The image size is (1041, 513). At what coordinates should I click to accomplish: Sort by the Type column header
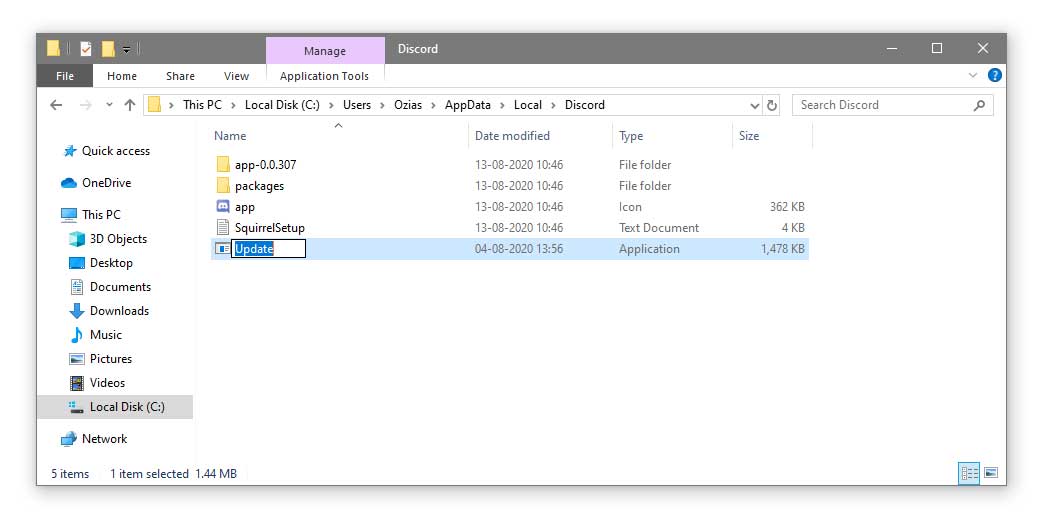(631, 136)
